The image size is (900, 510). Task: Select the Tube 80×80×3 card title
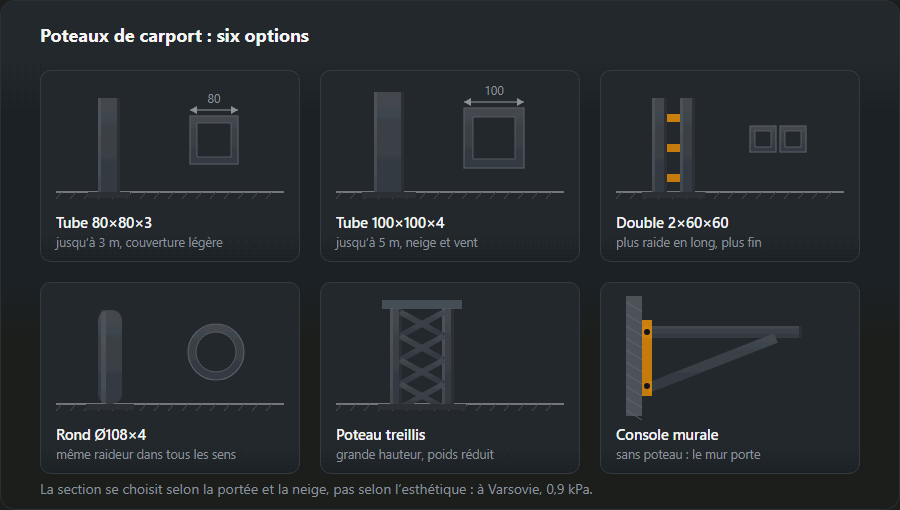[104, 223]
